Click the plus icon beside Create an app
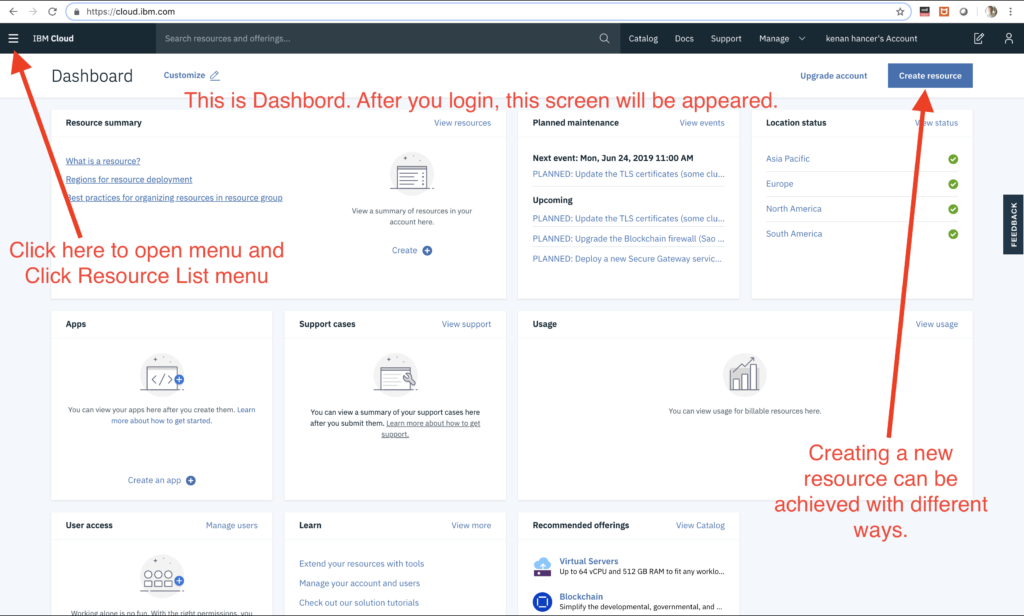This screenshot has height=616, width=1024. (191, 481)
